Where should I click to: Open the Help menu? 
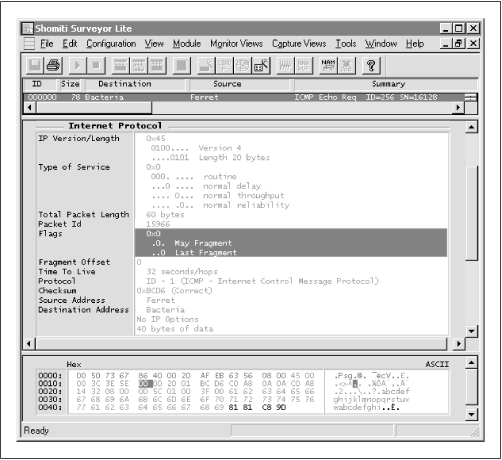tap(415, 44)
